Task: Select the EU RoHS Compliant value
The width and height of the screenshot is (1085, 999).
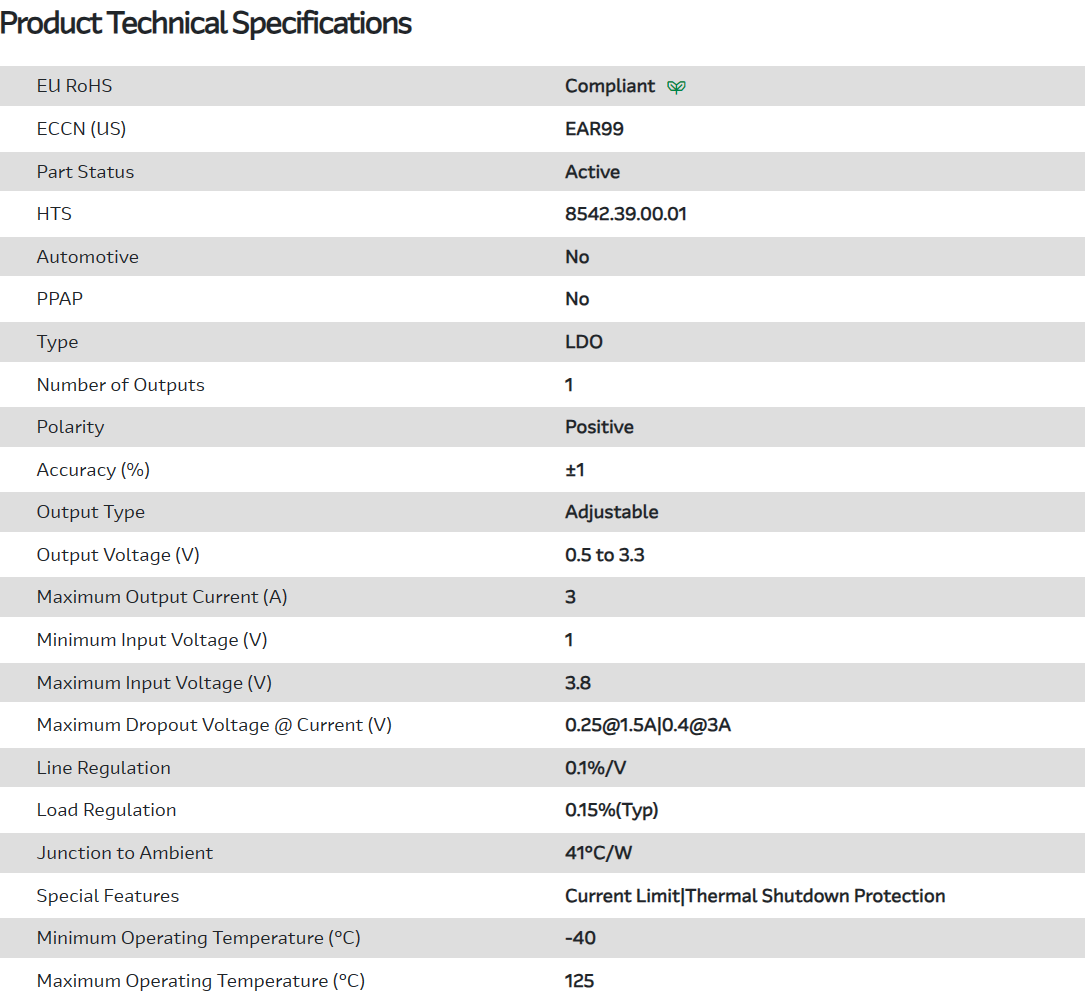Action: click(610, 86)
